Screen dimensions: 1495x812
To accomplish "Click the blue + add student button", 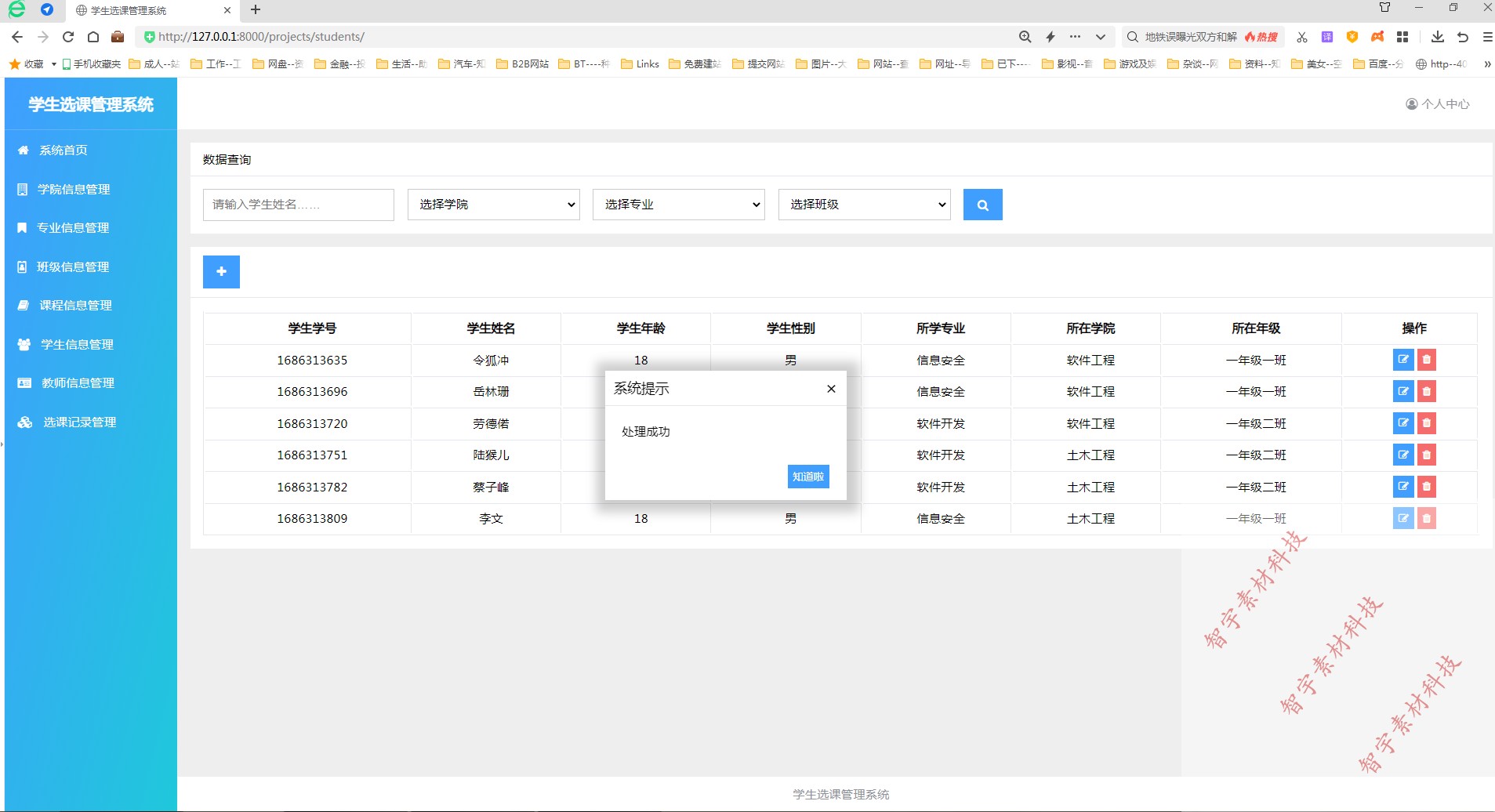I will coord(222,271).
